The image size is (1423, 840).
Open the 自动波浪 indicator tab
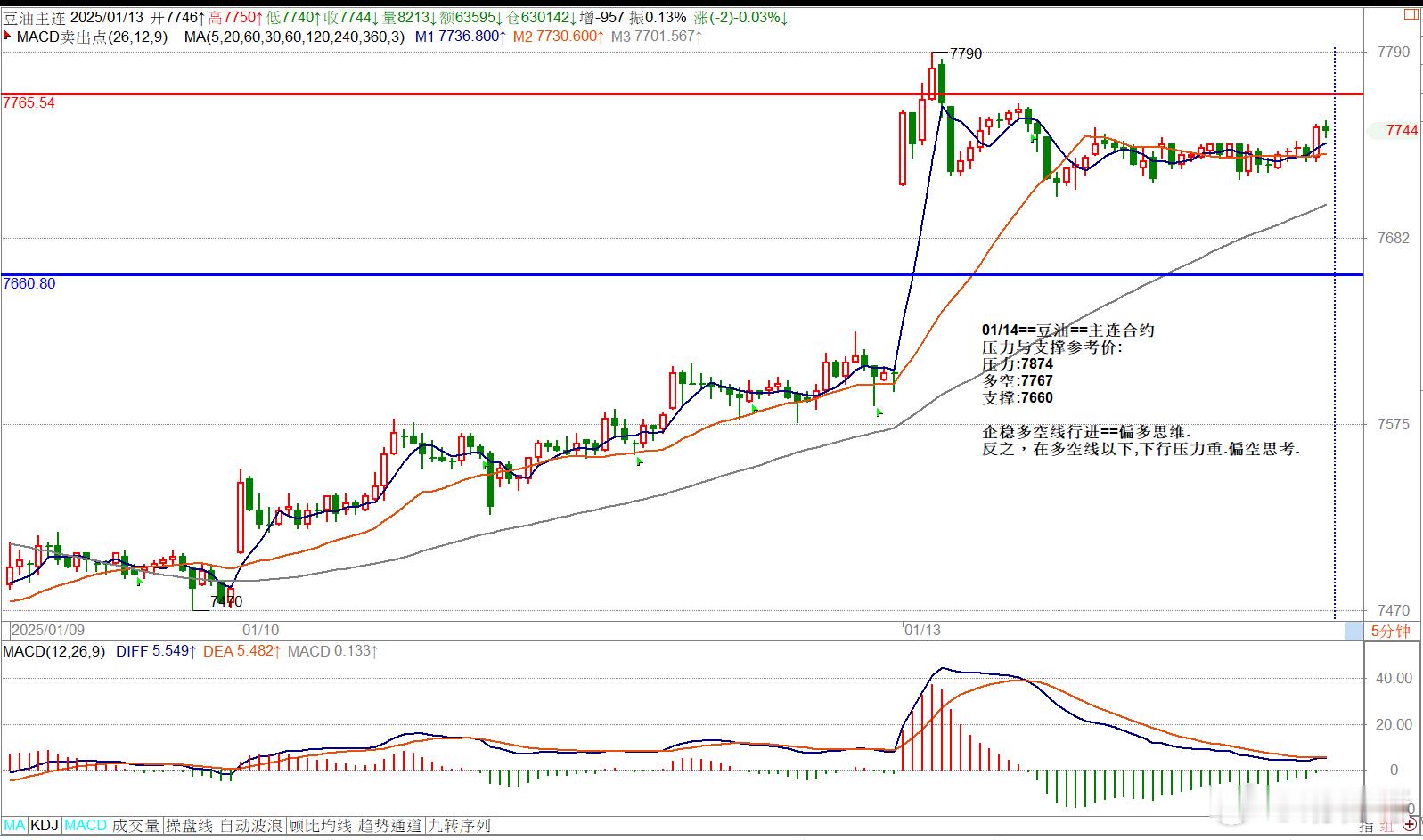251,826
